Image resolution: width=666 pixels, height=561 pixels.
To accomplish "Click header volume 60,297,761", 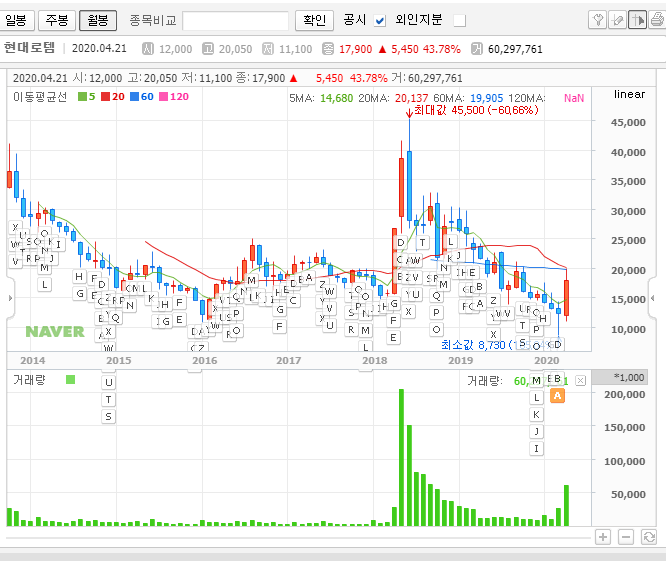I will (515, 49).
